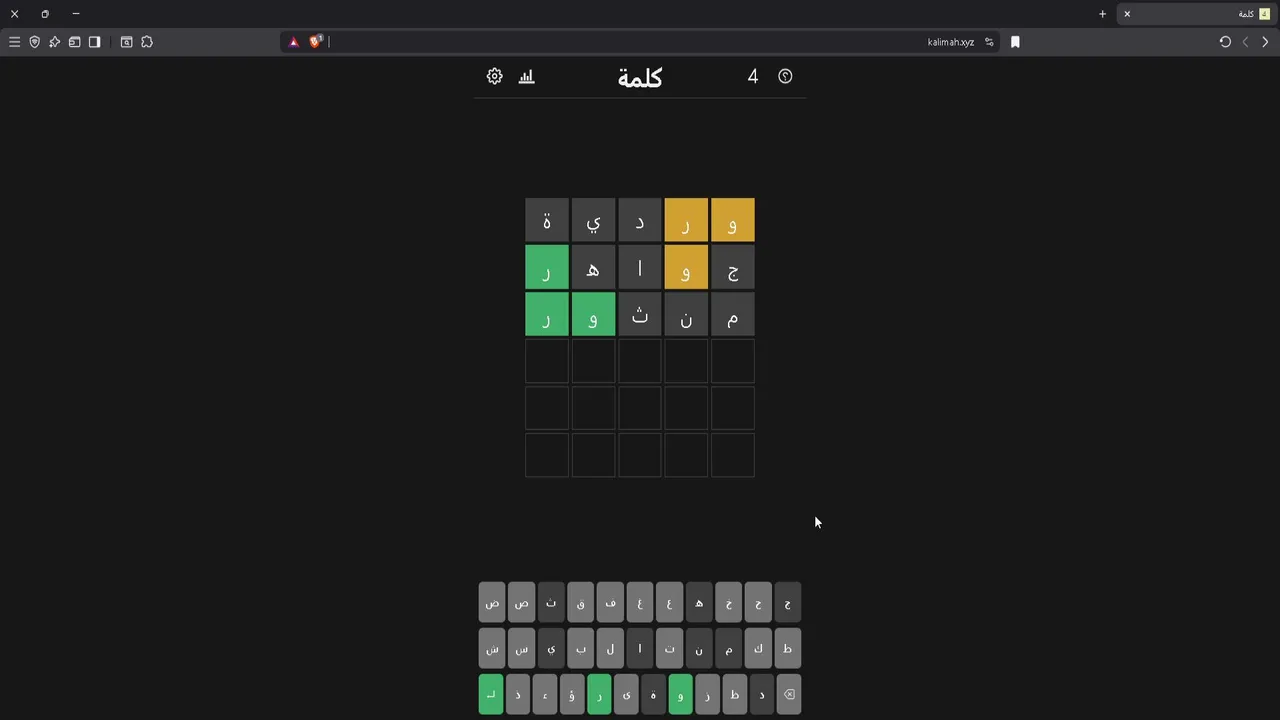
Task: Tap the ت keyboard key
Action: click(x=669, y=649)
